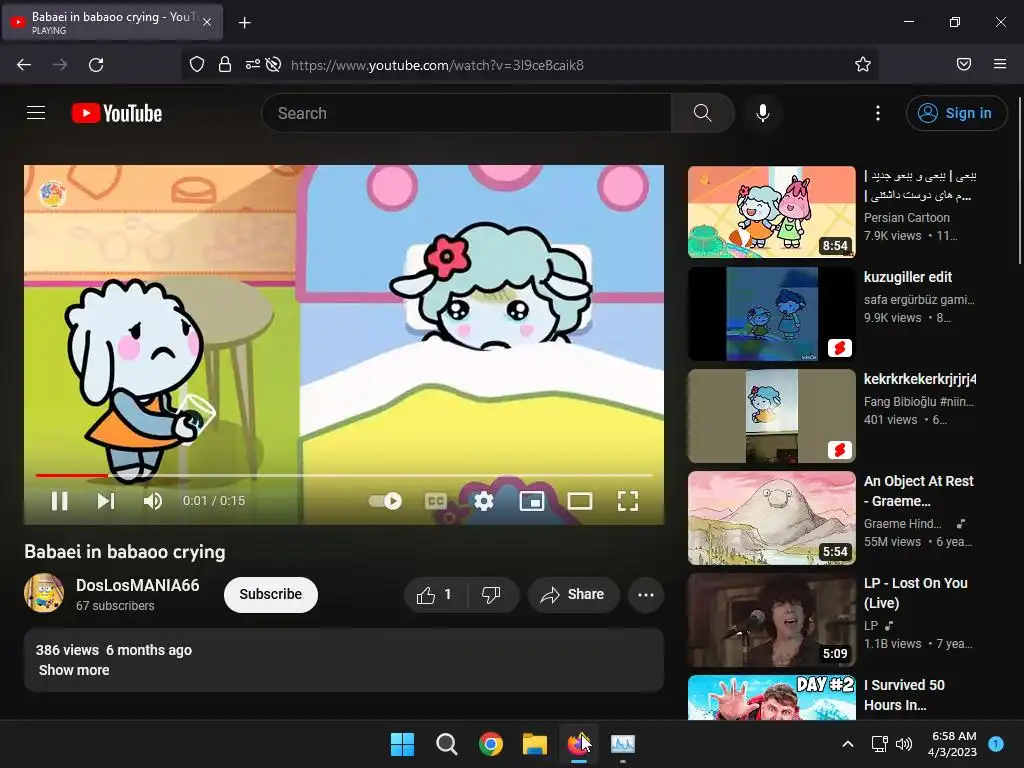Play An Object At Rest video
Screen dimensions: 1024x768
(771, 517)
